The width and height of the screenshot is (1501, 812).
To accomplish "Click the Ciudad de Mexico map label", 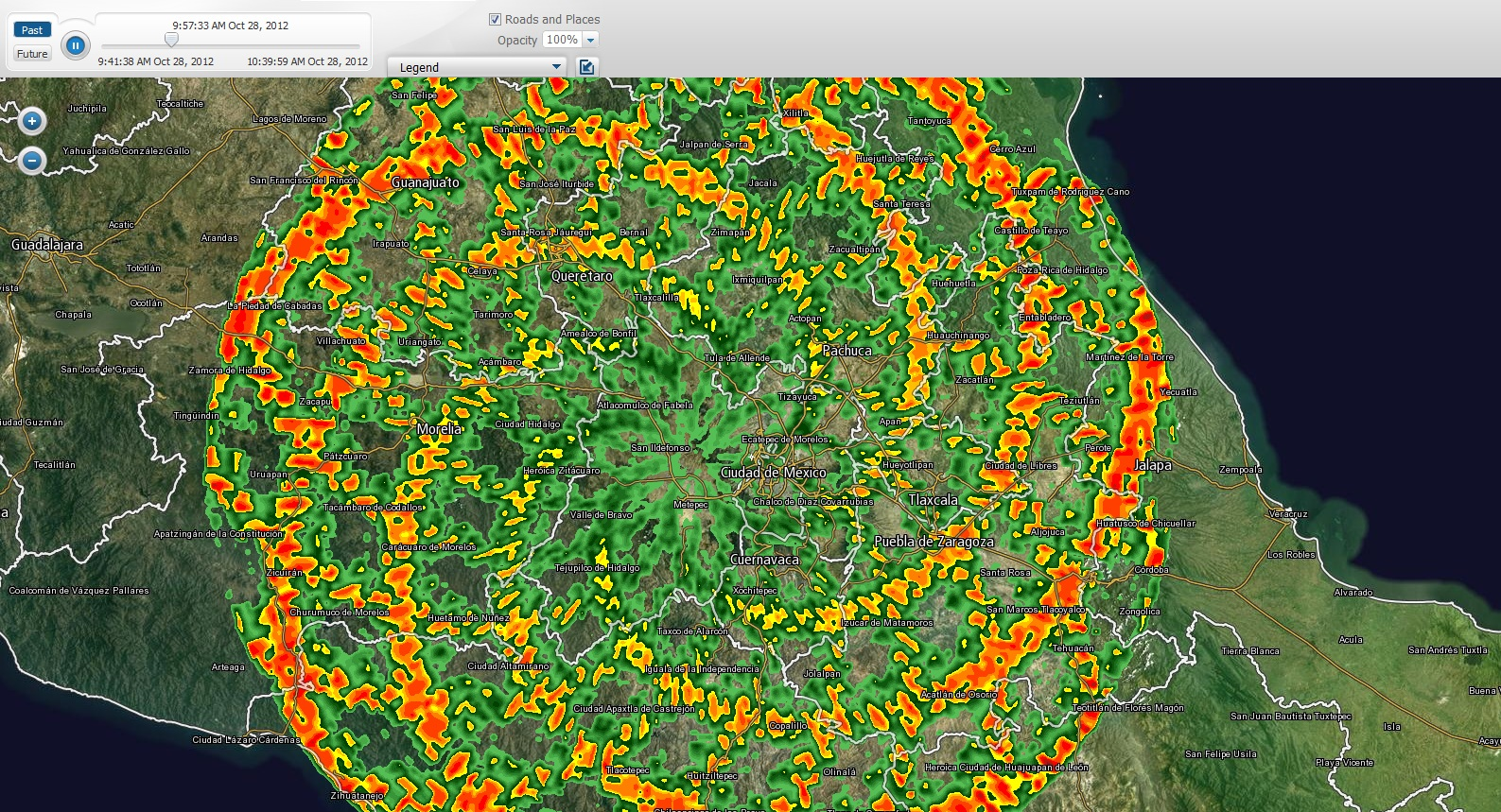I will pyautogui.click(x=774, y=473).
